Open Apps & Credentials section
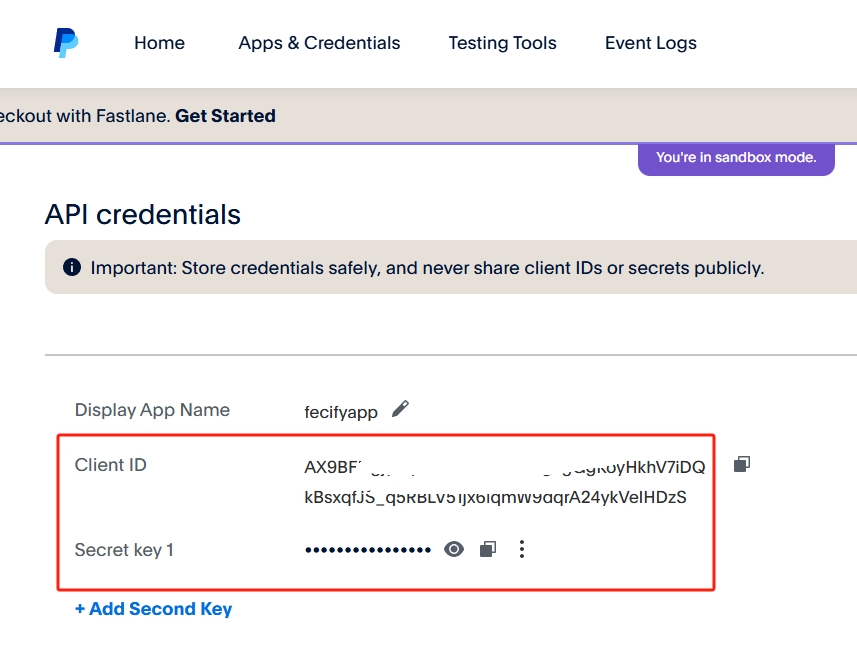The image size is (857, 665). tap(319, 43)
